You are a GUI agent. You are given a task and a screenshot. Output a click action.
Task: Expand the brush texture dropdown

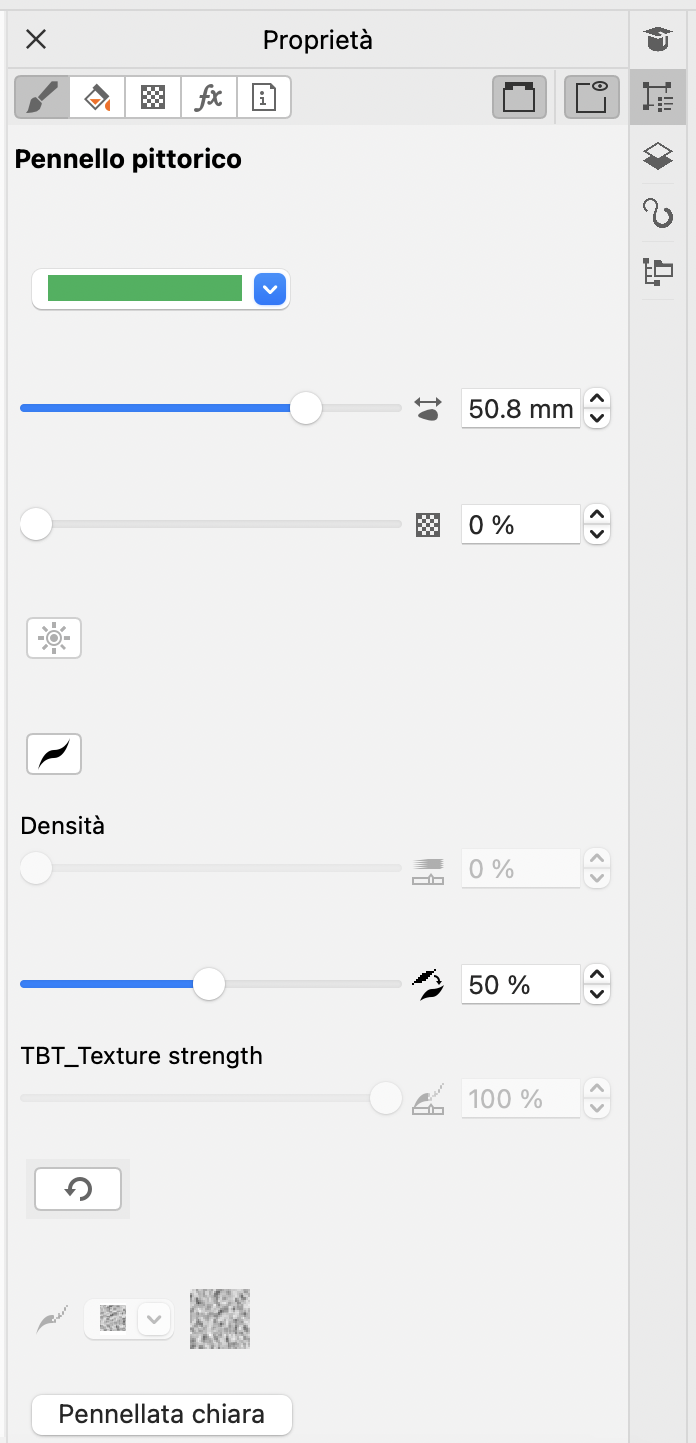pyautogui.click(x=153, y=1319)
